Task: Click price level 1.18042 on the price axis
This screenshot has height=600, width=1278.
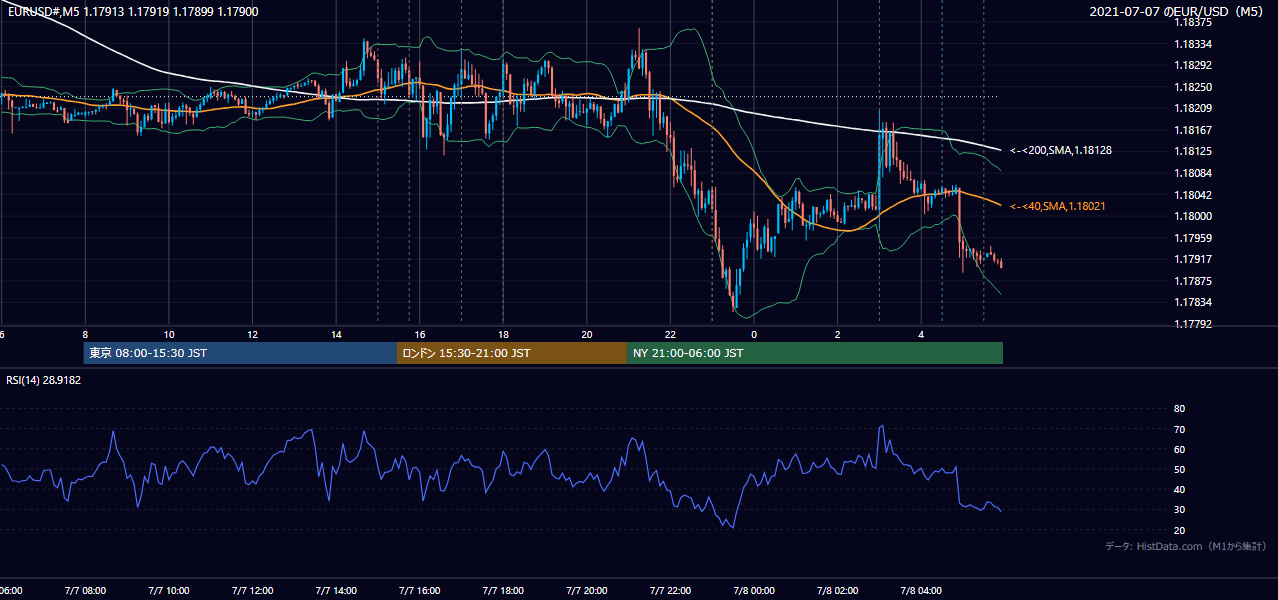Action: coord(1192,195)
